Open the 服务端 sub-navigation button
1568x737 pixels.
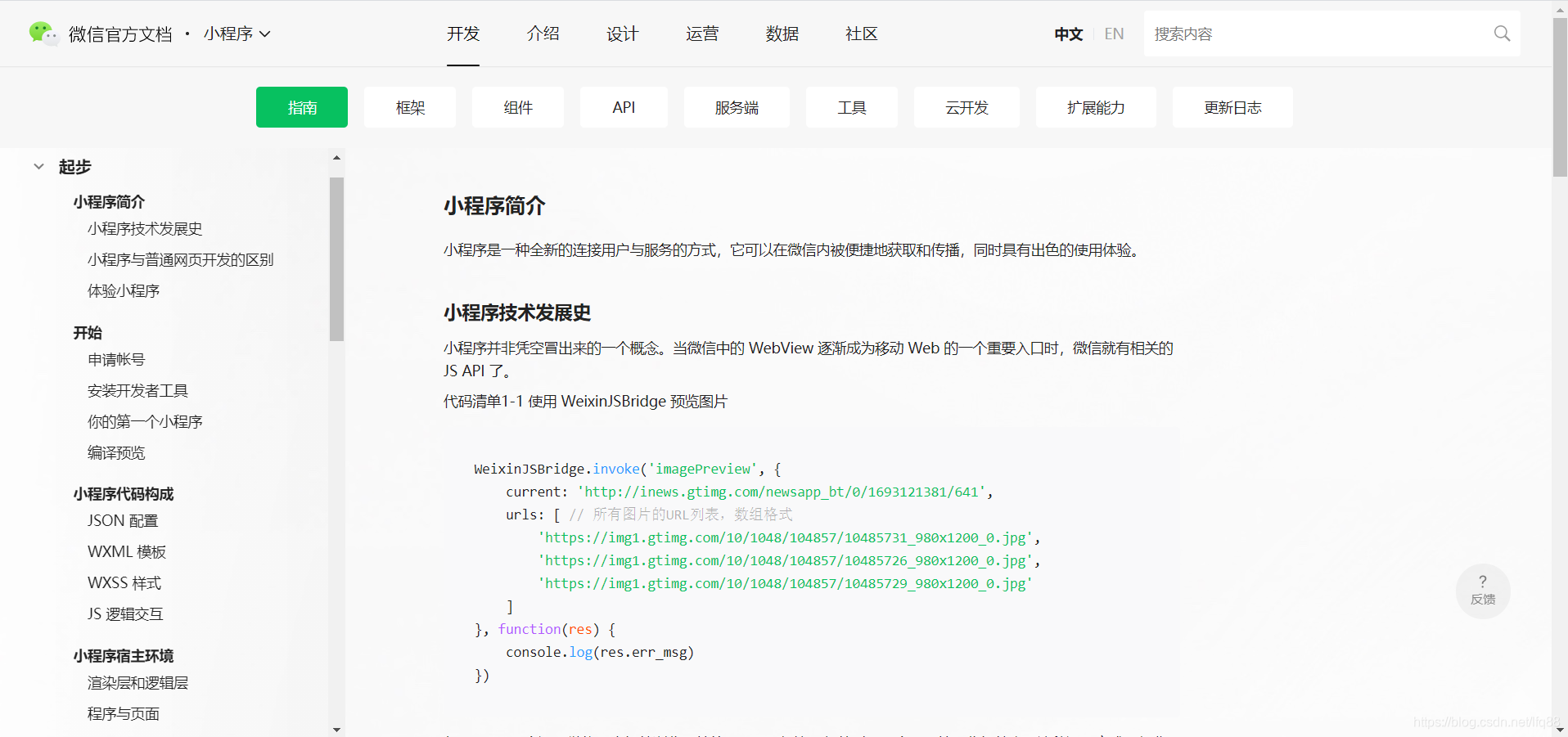click(737, 107)
